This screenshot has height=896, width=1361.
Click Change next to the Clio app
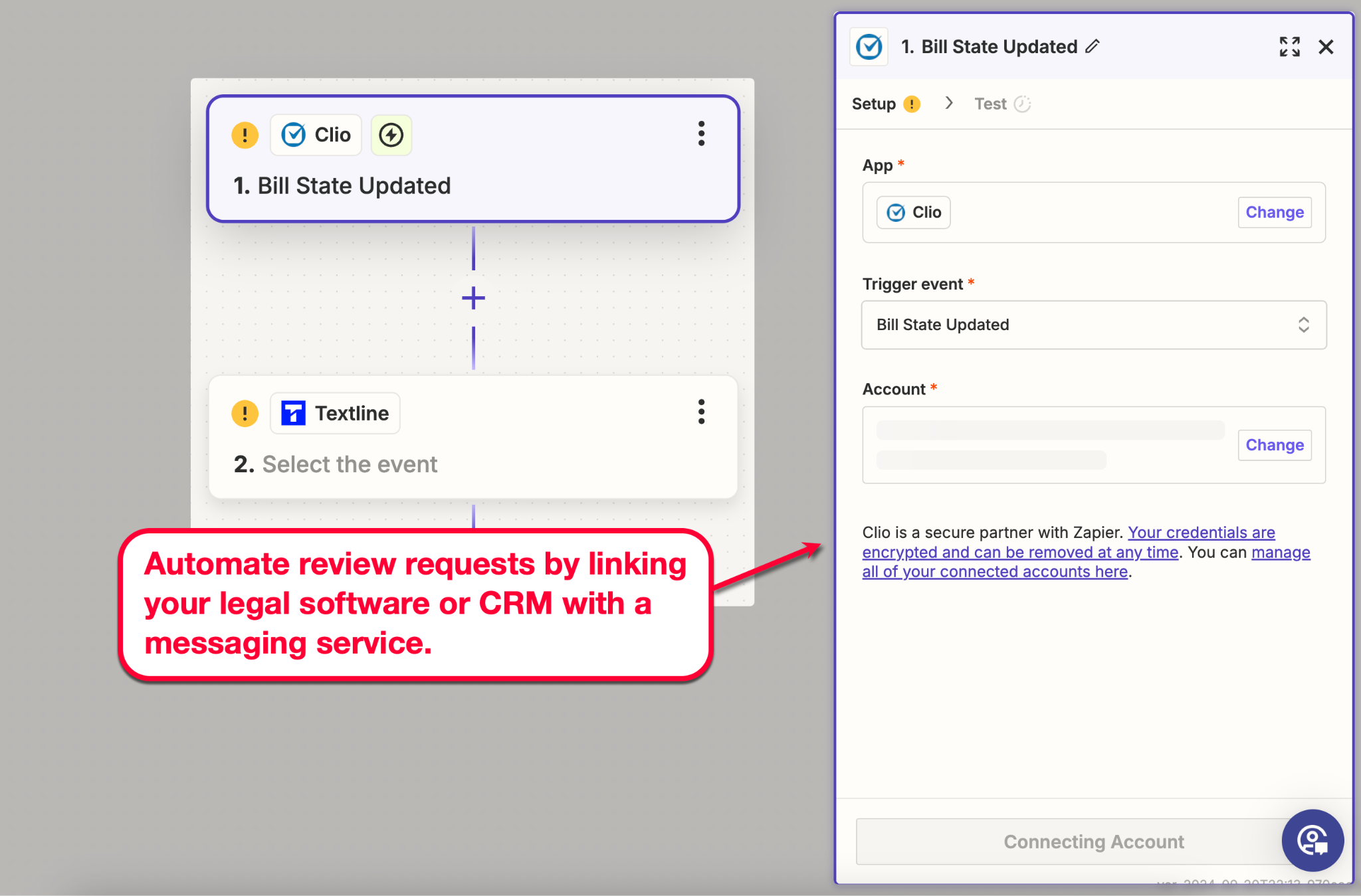point(1274,213)
